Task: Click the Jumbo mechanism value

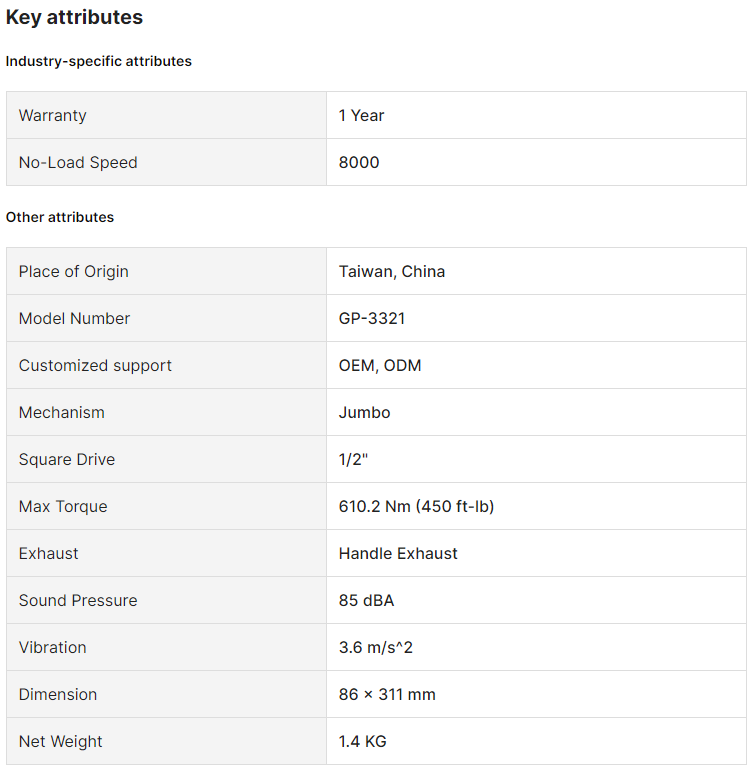Action: (364, 412)
